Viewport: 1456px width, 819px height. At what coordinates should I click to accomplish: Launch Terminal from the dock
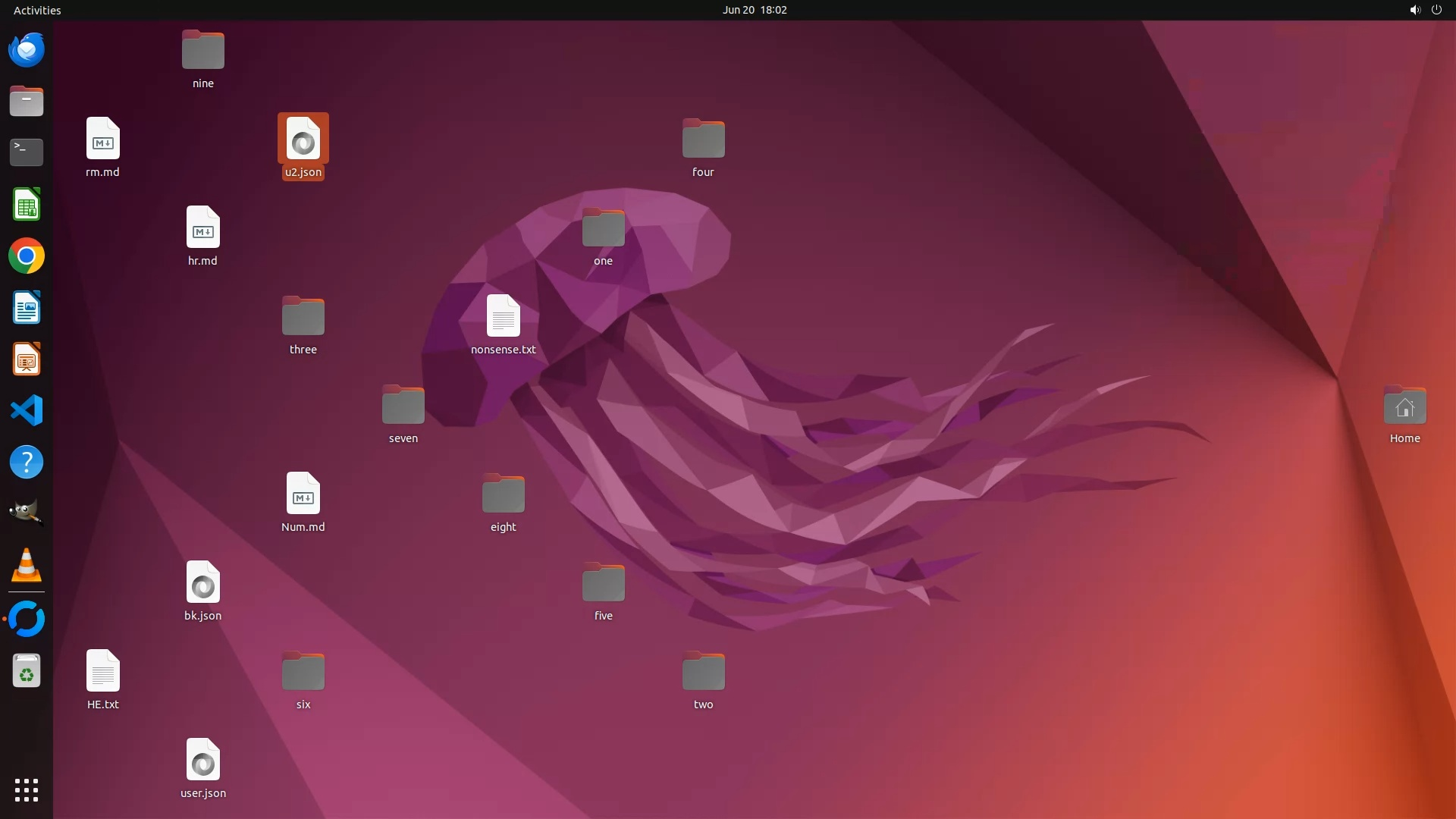pyautogui.click(x=27, y=152)
